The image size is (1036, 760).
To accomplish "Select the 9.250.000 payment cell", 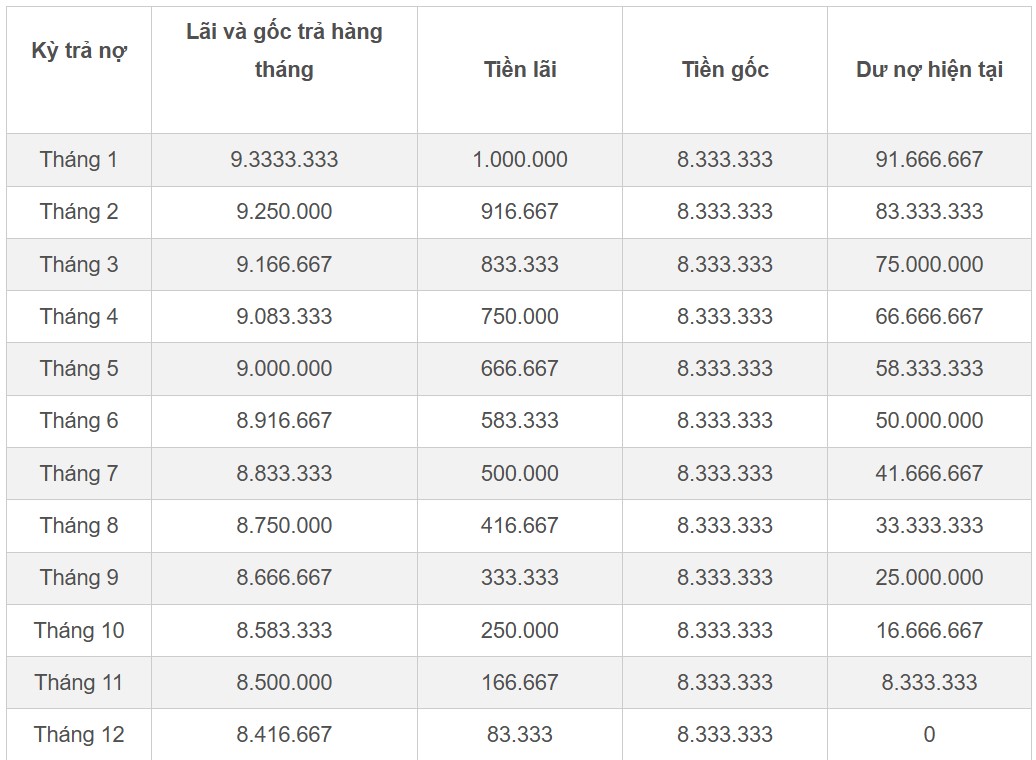I will coord(284,211).
